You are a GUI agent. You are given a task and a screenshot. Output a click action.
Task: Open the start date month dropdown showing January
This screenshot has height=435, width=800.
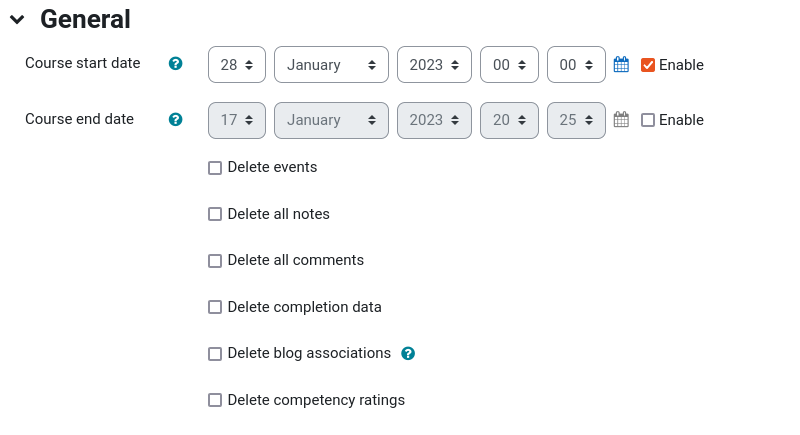tap(331, 65)
